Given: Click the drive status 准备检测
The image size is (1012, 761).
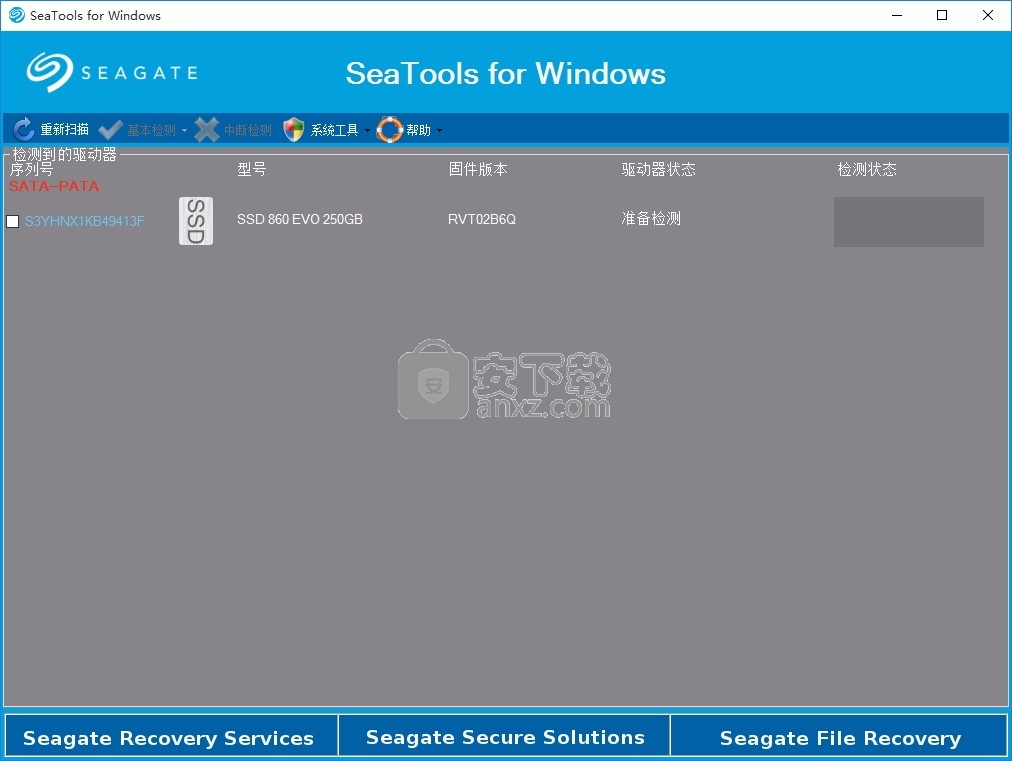Looking at the screenshot, I should click(651, 219).
